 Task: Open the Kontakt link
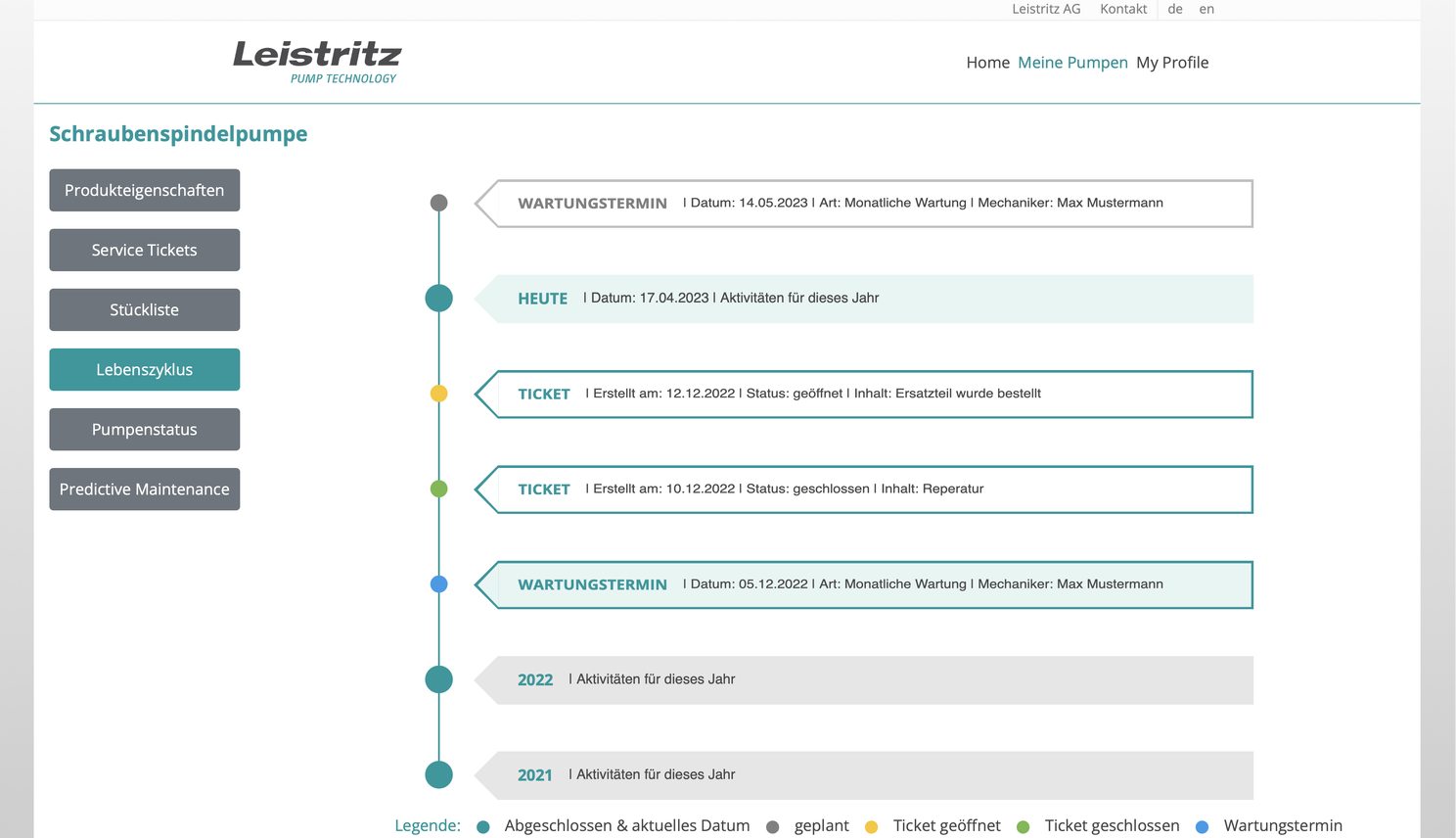(x=1123, y=9)
